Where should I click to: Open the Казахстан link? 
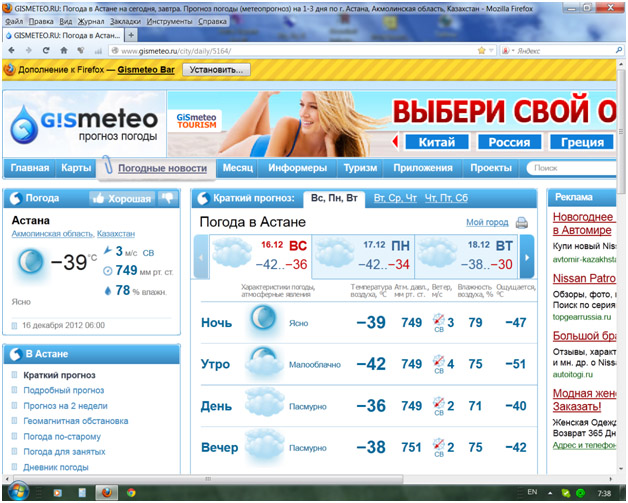coord(116,233)
